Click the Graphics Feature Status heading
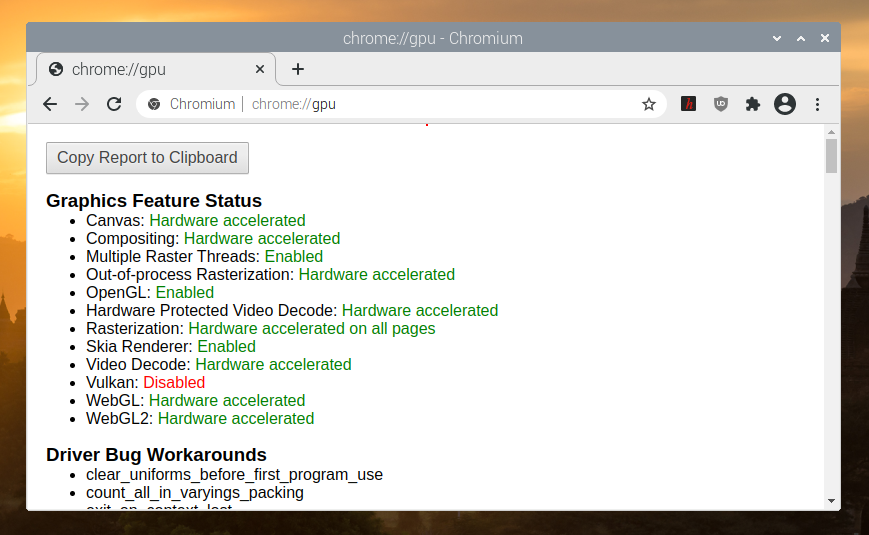Screen dimensions: 869x535 (x=154, y=201)
